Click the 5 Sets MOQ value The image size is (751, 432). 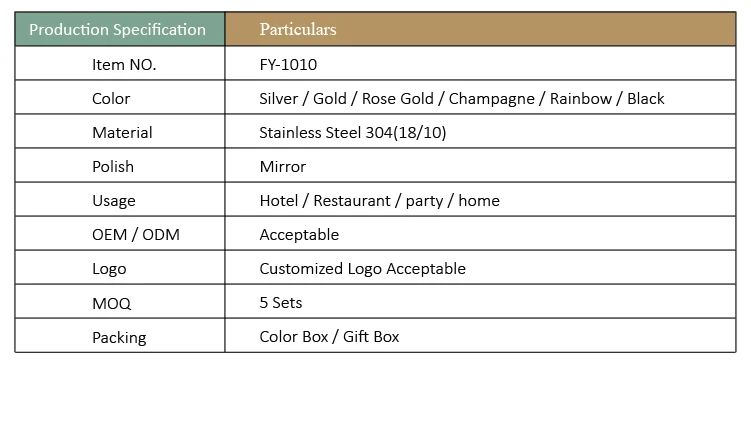280,302
